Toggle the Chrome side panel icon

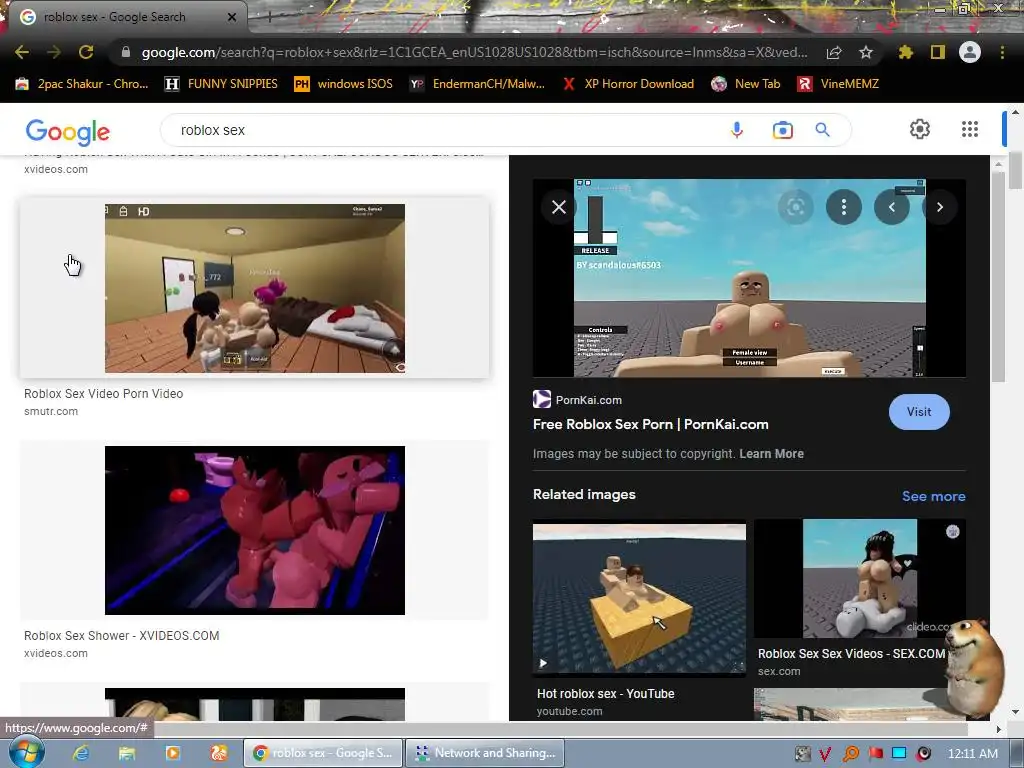click(938, 52)
